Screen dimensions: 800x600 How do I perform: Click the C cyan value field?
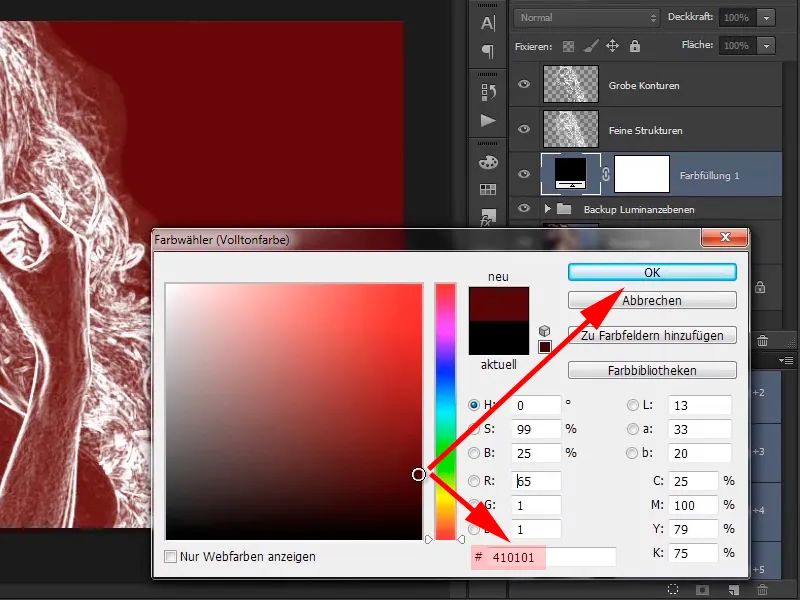(693, 481)
